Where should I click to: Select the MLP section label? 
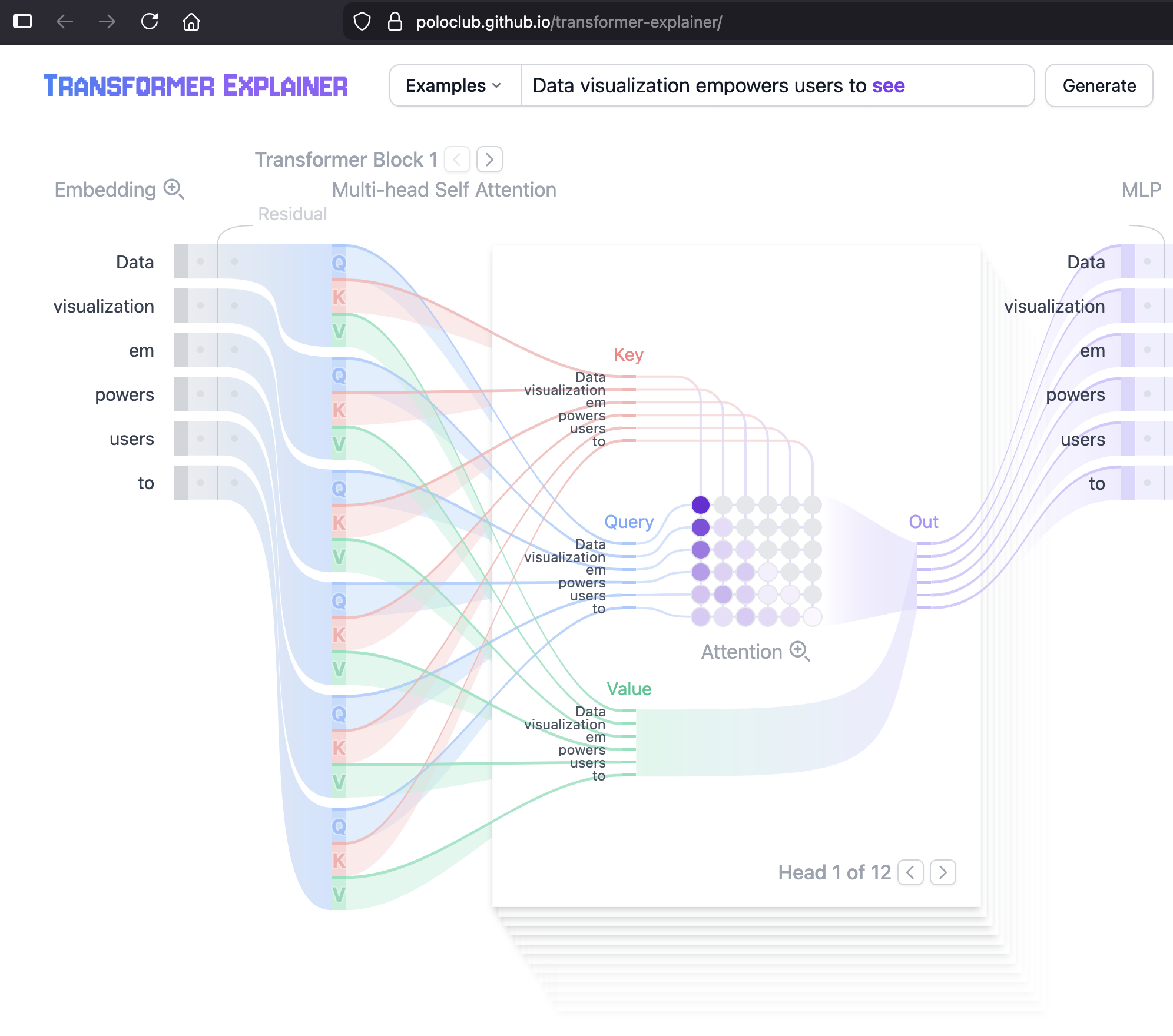[x=1141, y=190]
